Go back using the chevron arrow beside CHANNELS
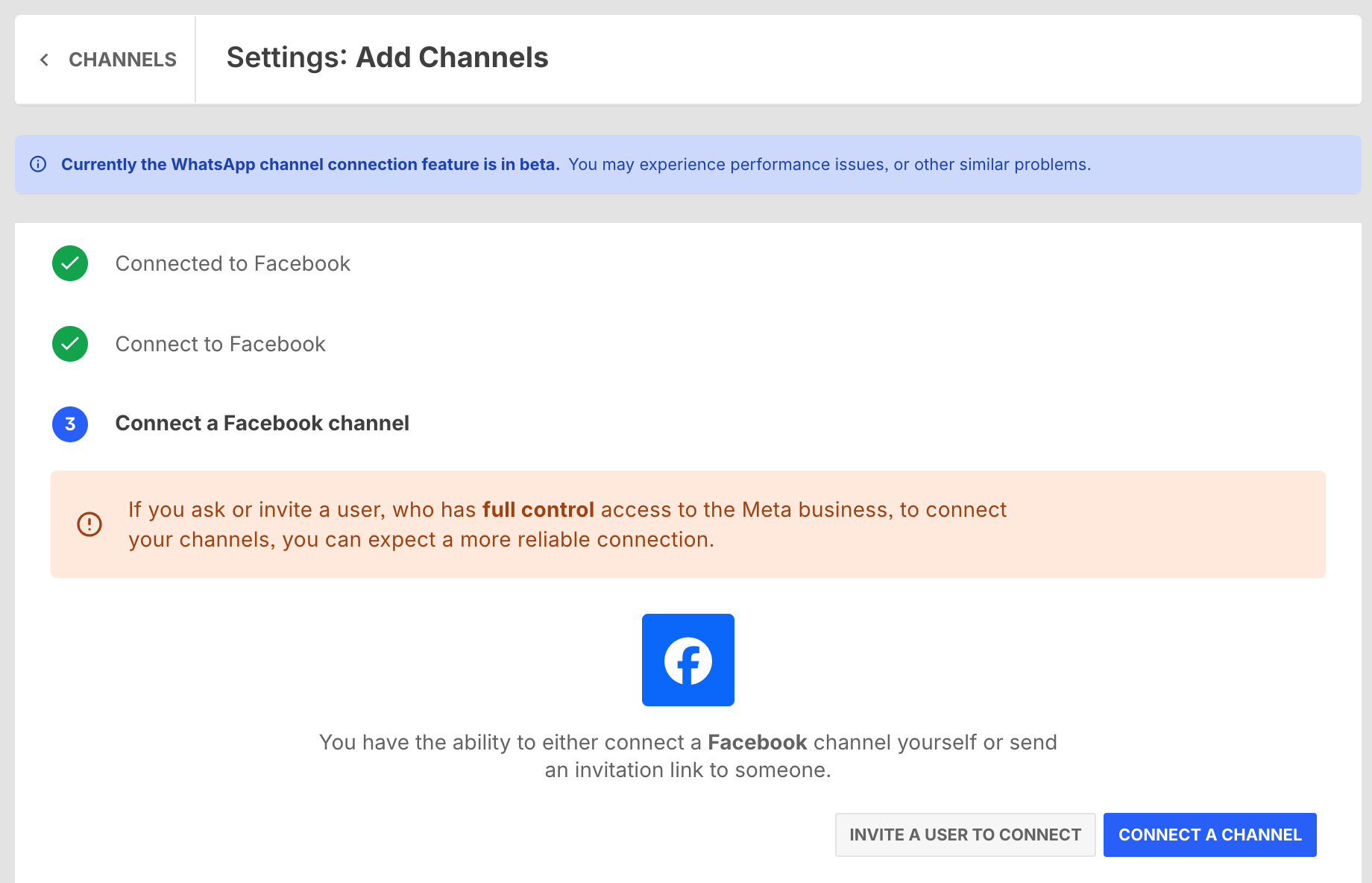Screen dimensions: 1372x883 [45, 60]
